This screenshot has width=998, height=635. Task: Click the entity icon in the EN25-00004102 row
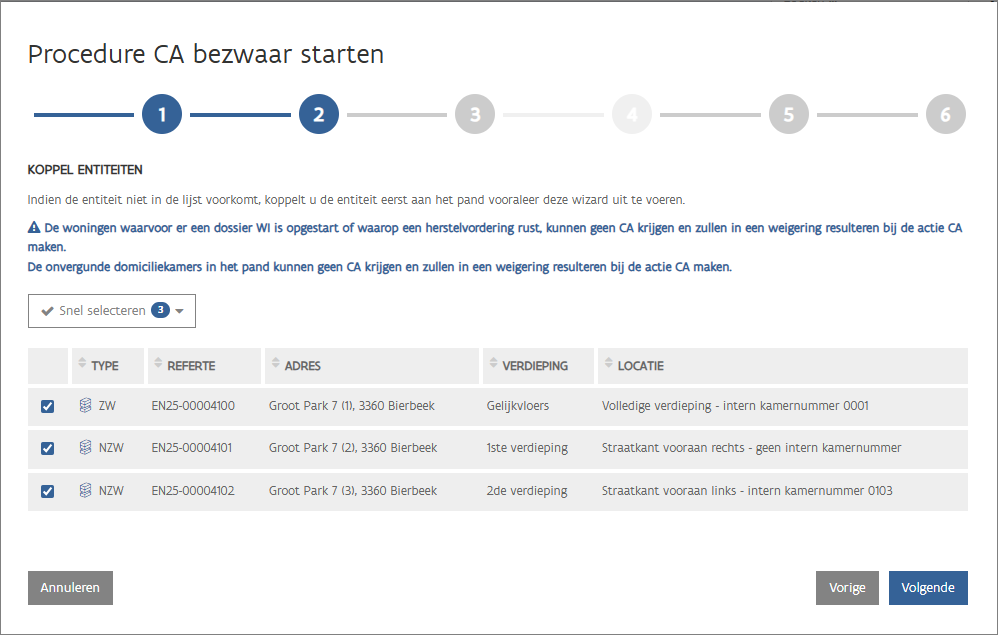(x=85, y=491)
